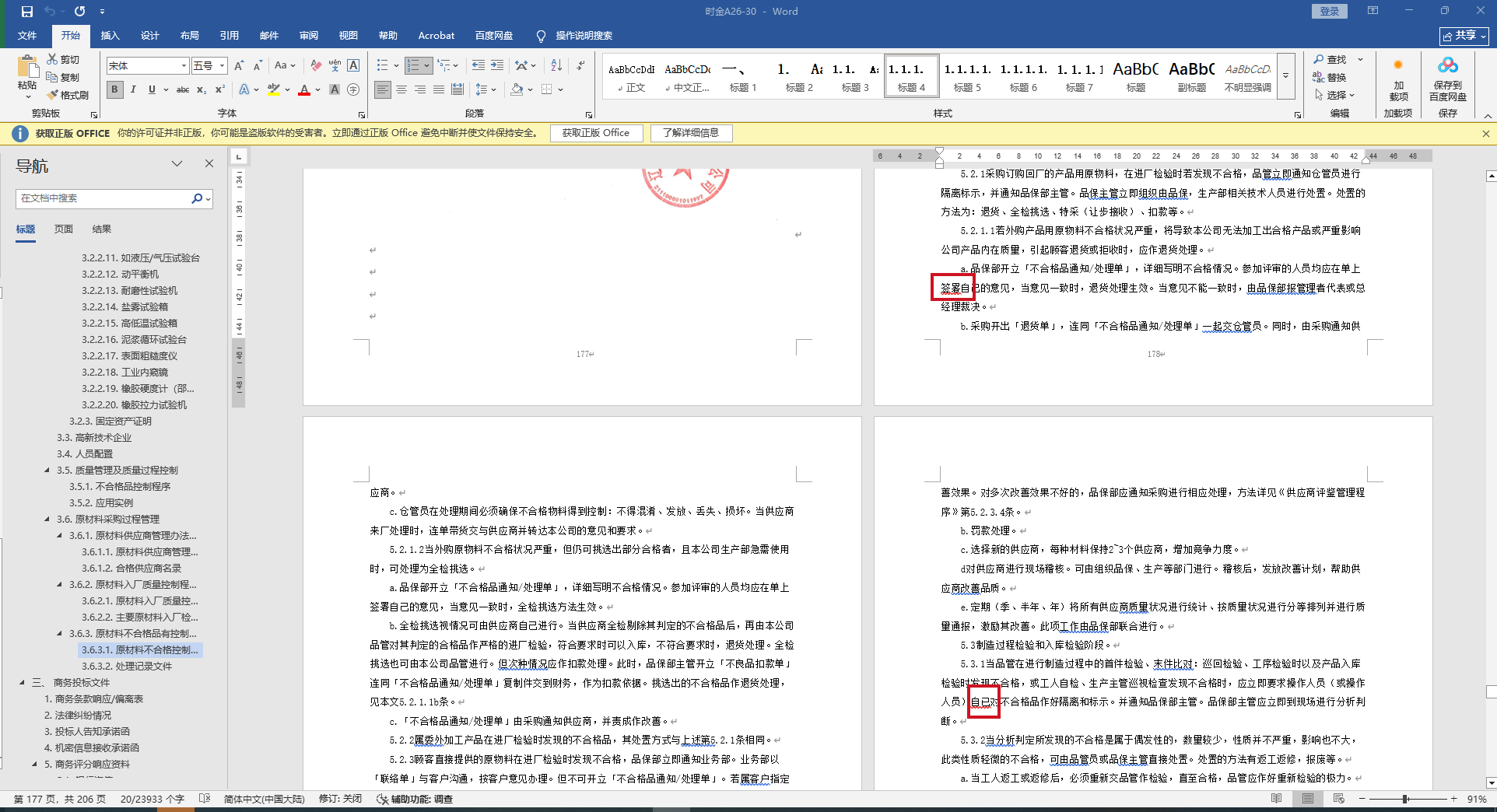1497x812 pixels.
Task: Switch to the 视图 ribbon tab
Action: click(x=348, y=36)
